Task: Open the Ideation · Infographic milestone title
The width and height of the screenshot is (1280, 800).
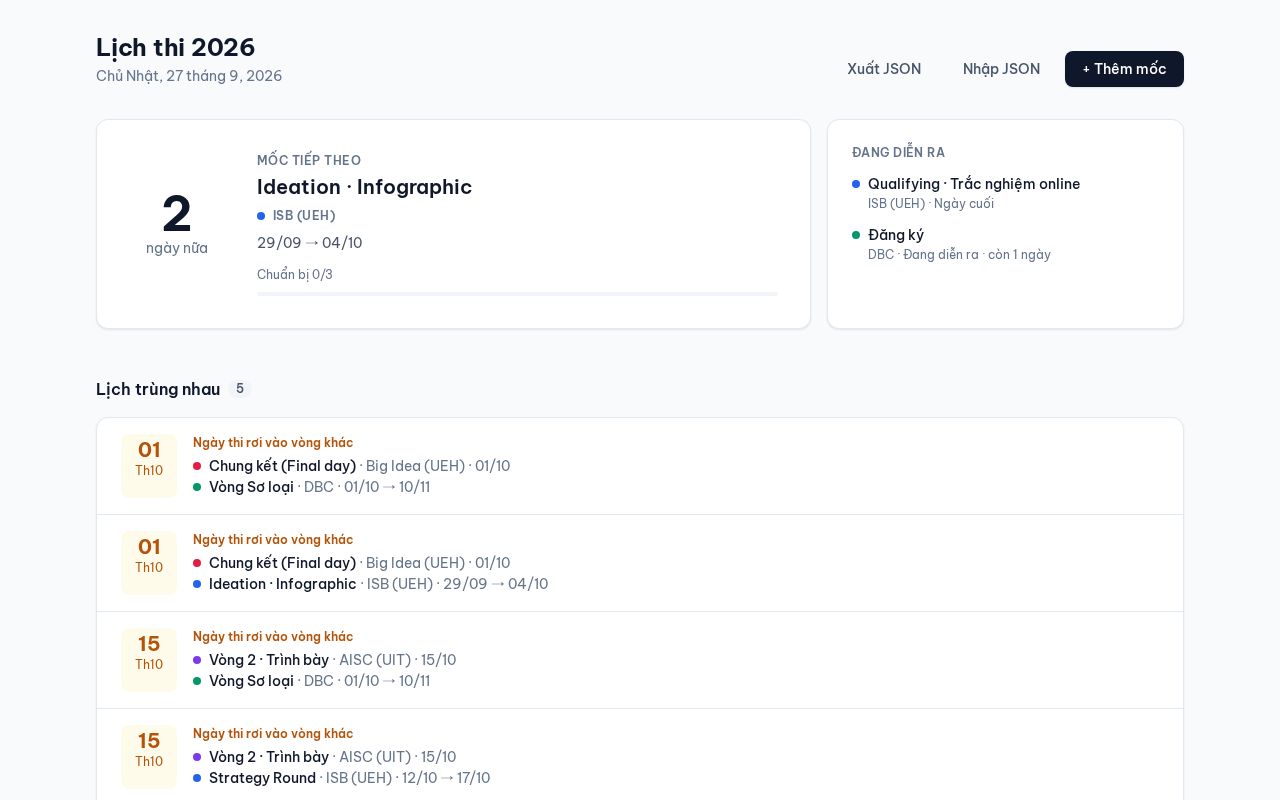Action: coord(364,187)
